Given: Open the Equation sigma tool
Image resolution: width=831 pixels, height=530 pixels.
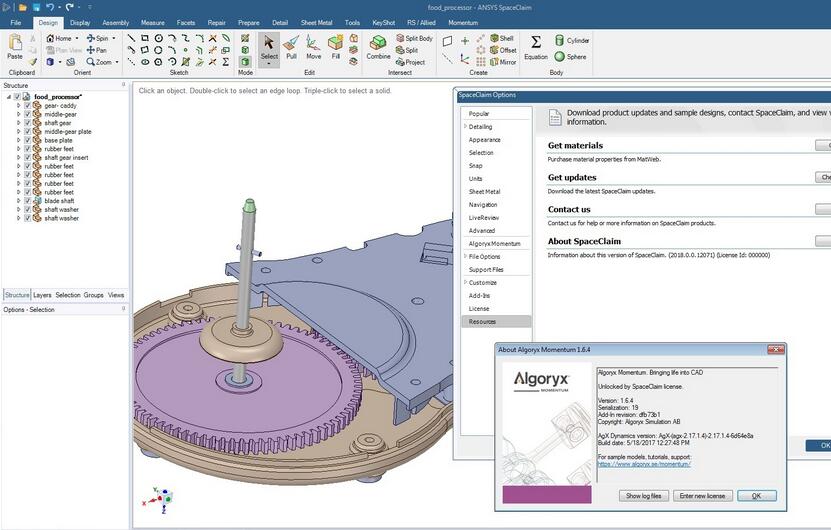Looking at the screenshot, I should pyautogui.click(x=536, y=47).
